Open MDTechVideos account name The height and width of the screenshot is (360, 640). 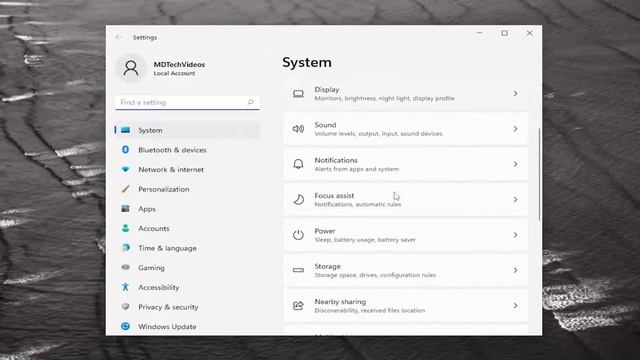pyautogui.click(x=179, y=64)
